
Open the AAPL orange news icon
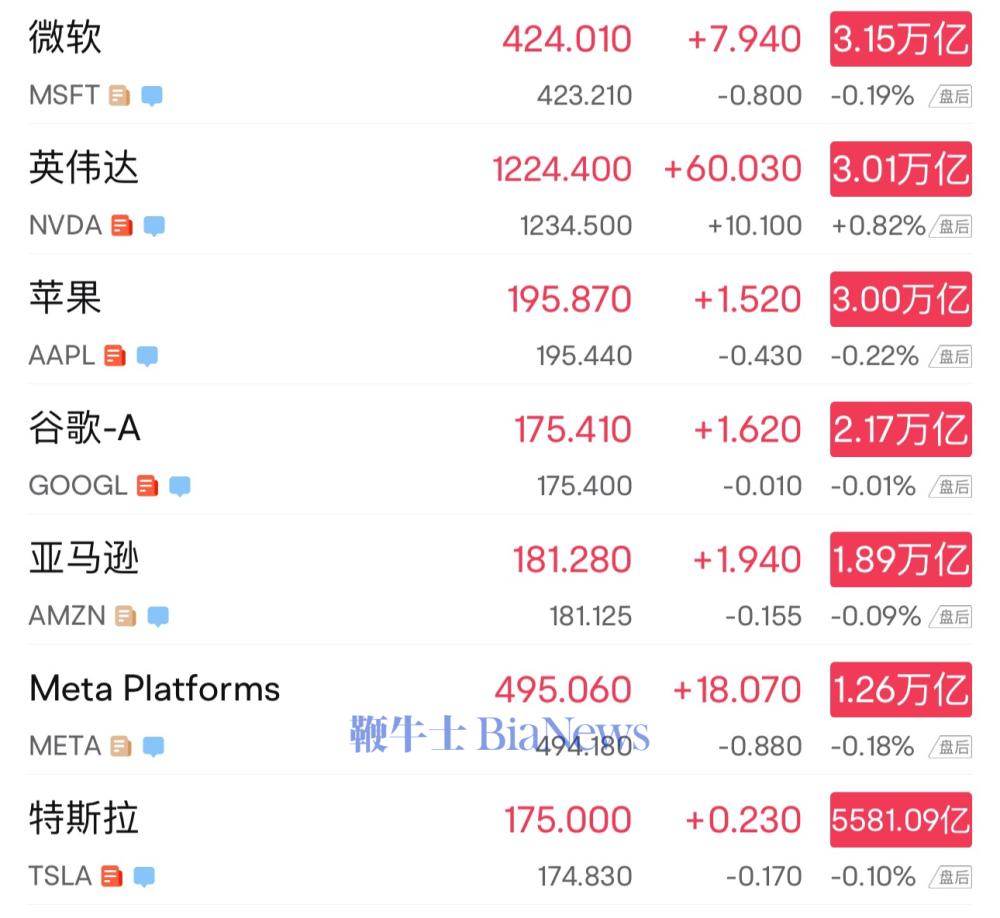click(115, 356)
